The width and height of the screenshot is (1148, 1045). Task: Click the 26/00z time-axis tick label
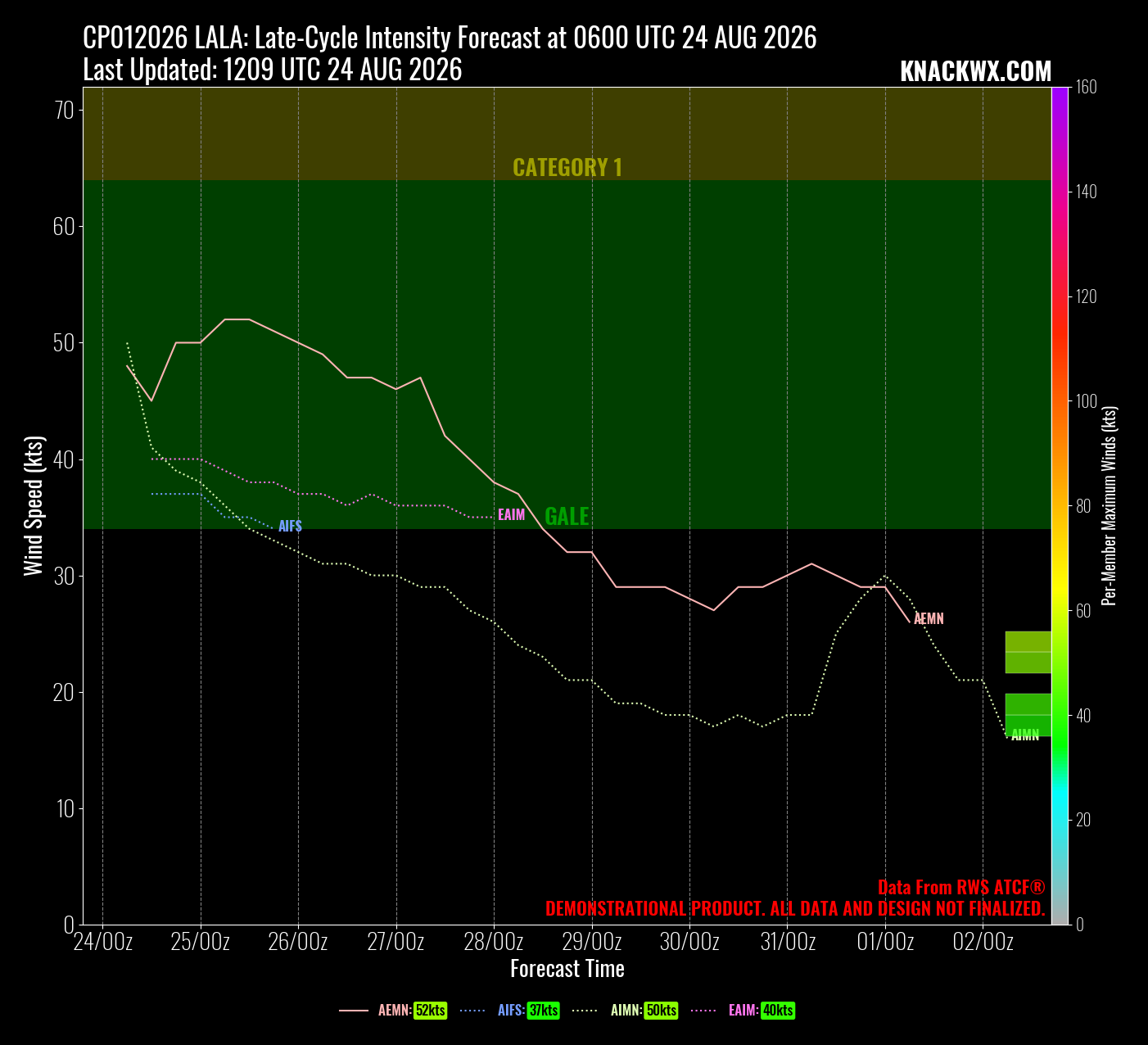(x=298, y=942)
